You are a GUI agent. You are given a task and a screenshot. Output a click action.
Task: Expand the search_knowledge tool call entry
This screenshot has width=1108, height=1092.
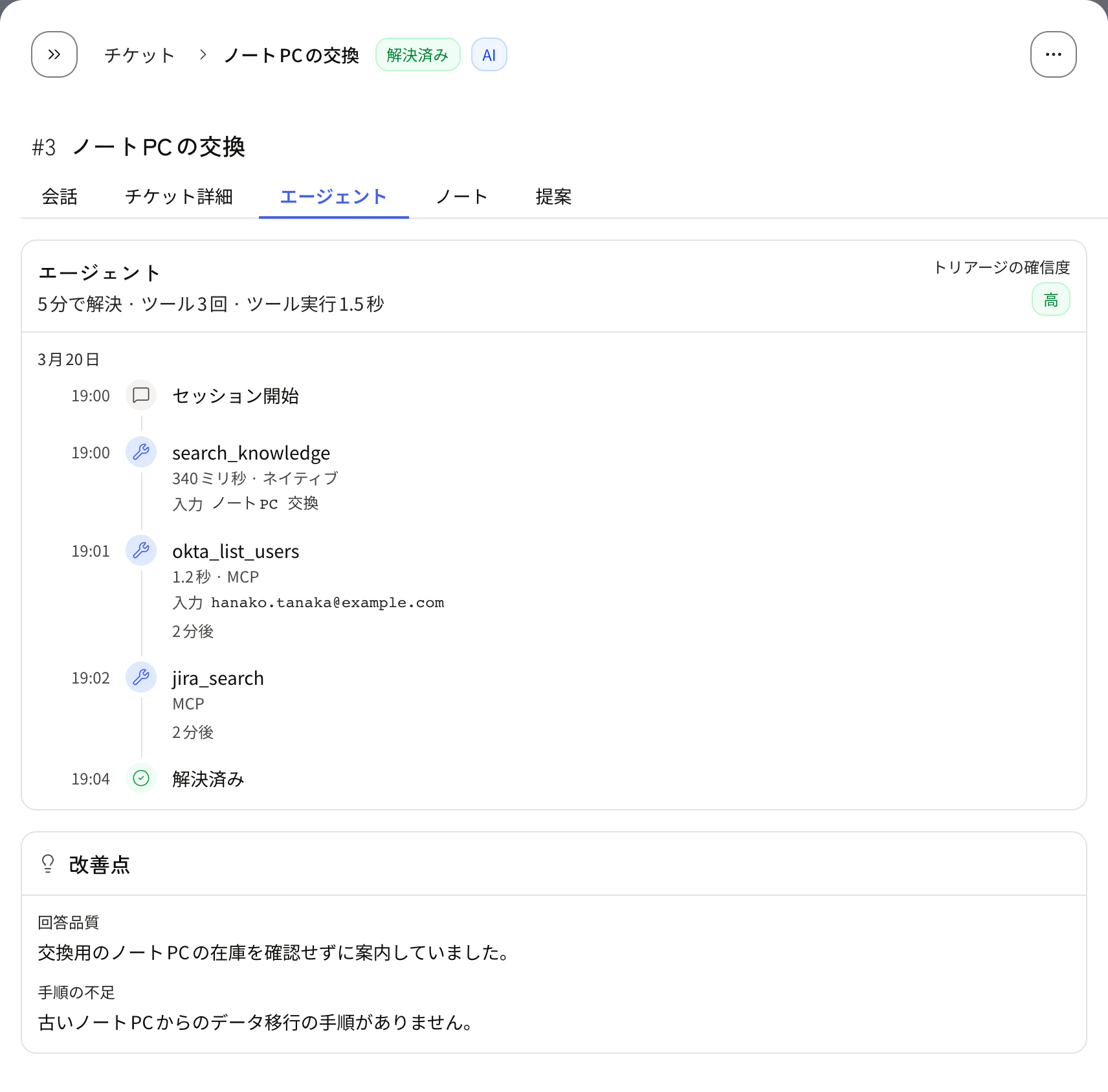pyautogui.click(x=251, y=452)
